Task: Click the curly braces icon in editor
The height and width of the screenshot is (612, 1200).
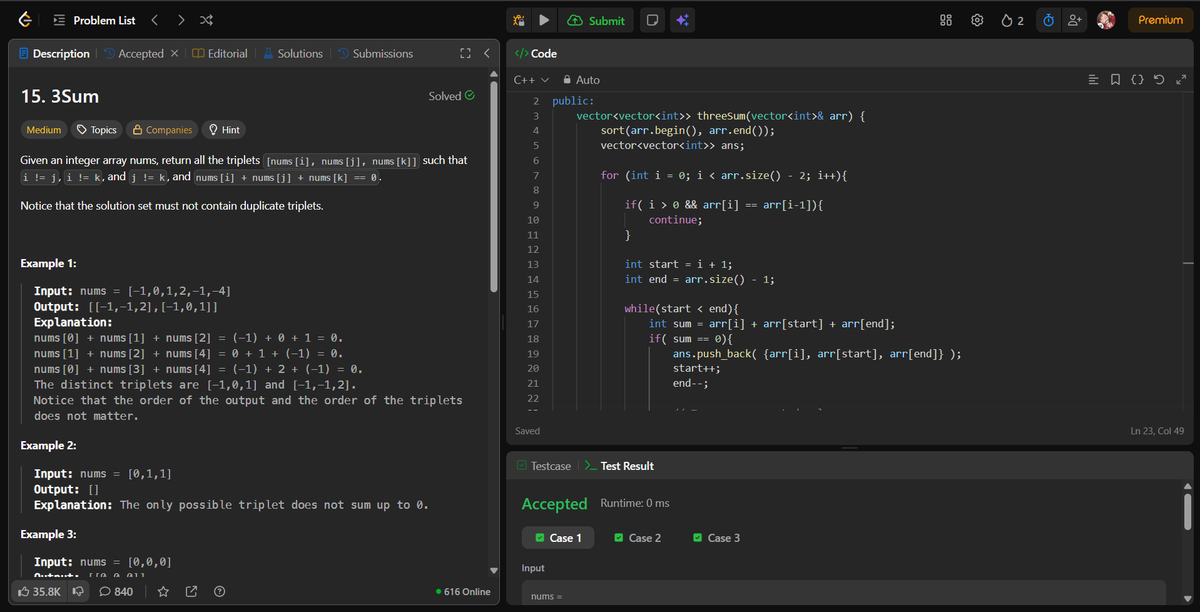Action: pos(1138,79)
